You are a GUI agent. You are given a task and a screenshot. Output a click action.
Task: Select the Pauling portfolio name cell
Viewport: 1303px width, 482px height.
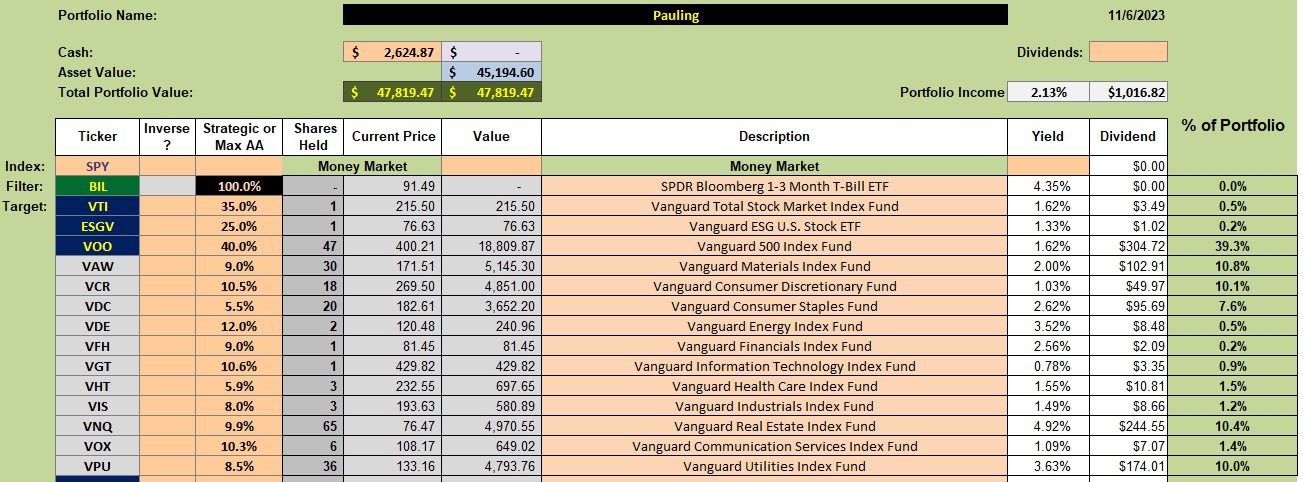[675, 15]
